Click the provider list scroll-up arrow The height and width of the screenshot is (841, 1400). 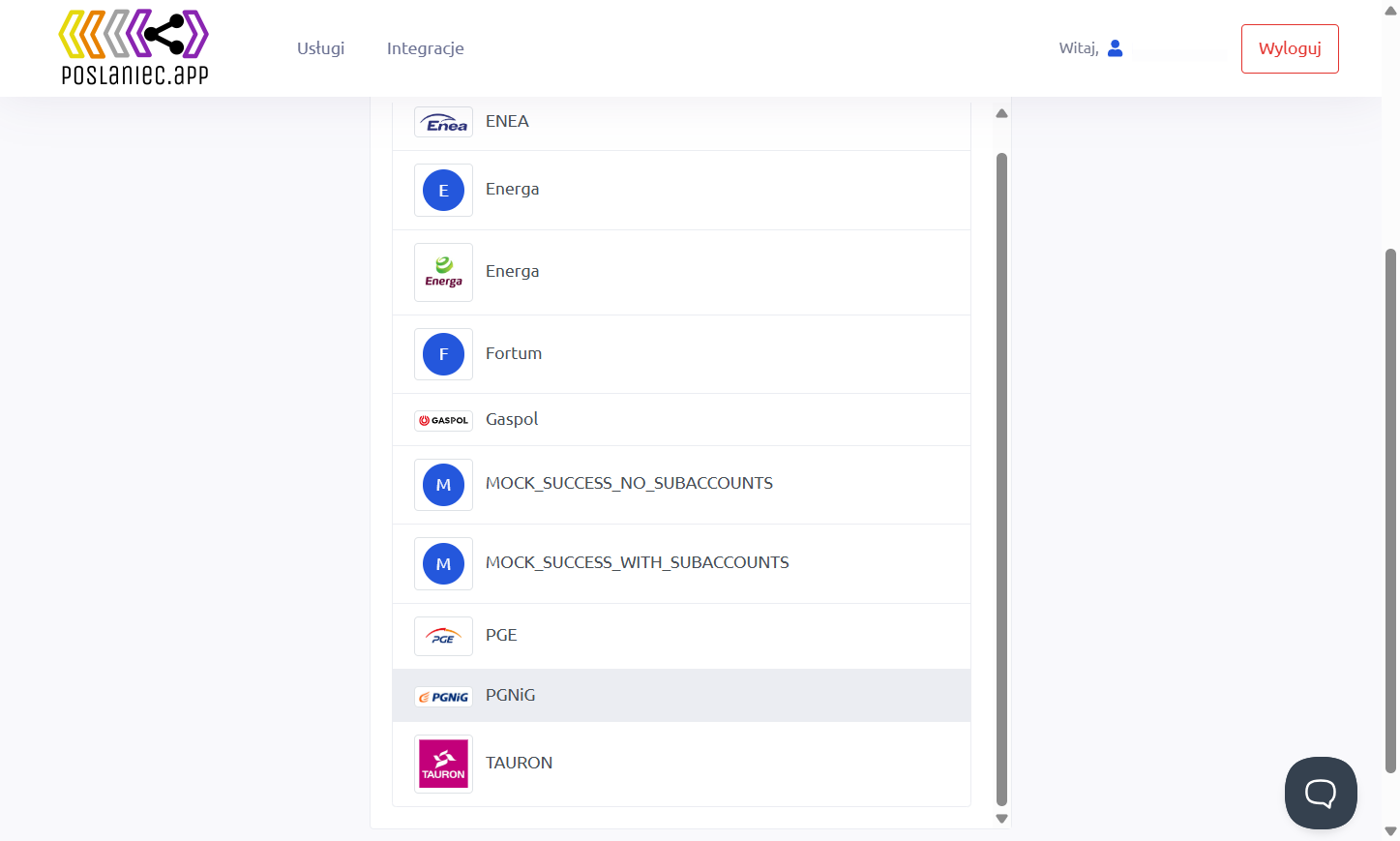[1001, 113]
